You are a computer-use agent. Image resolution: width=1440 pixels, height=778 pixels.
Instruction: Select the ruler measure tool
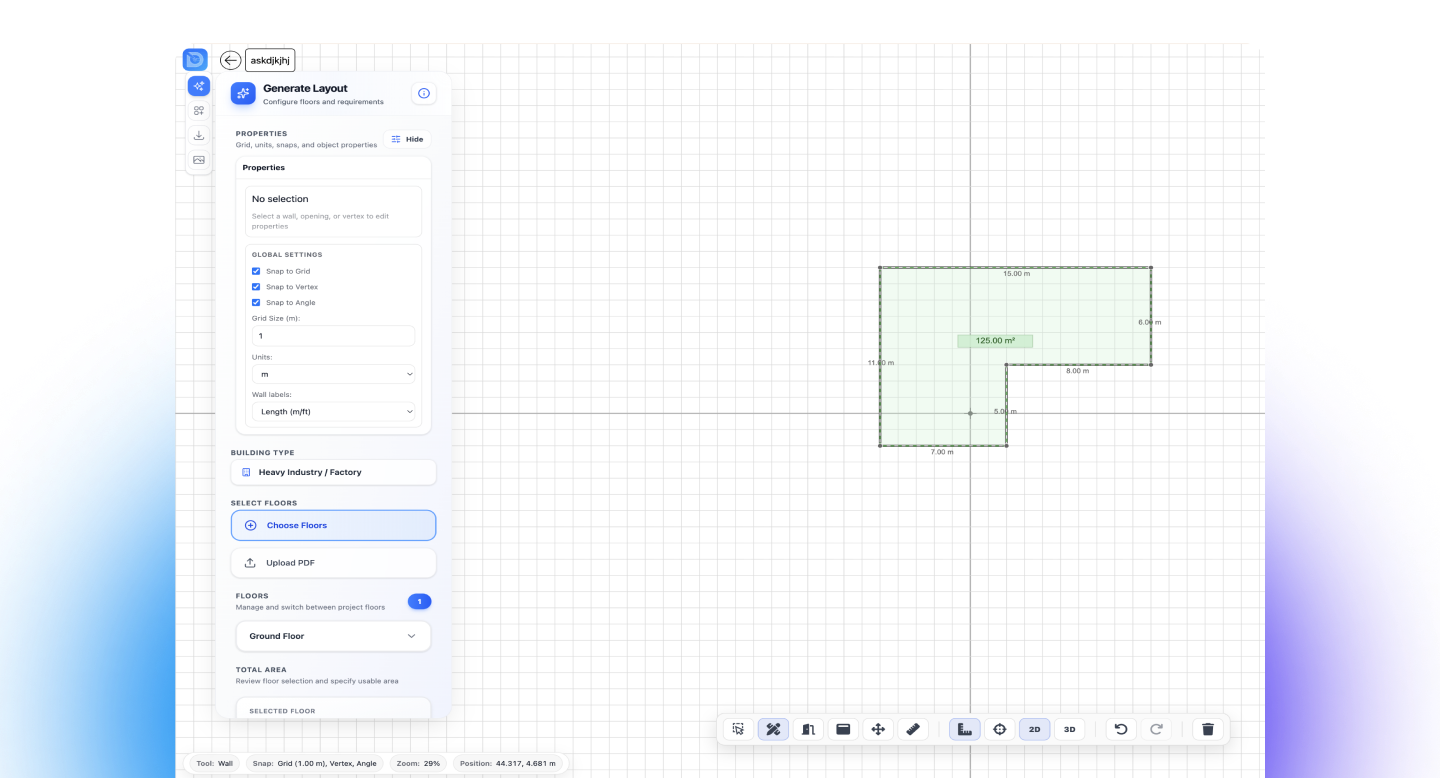pos(912,729)
